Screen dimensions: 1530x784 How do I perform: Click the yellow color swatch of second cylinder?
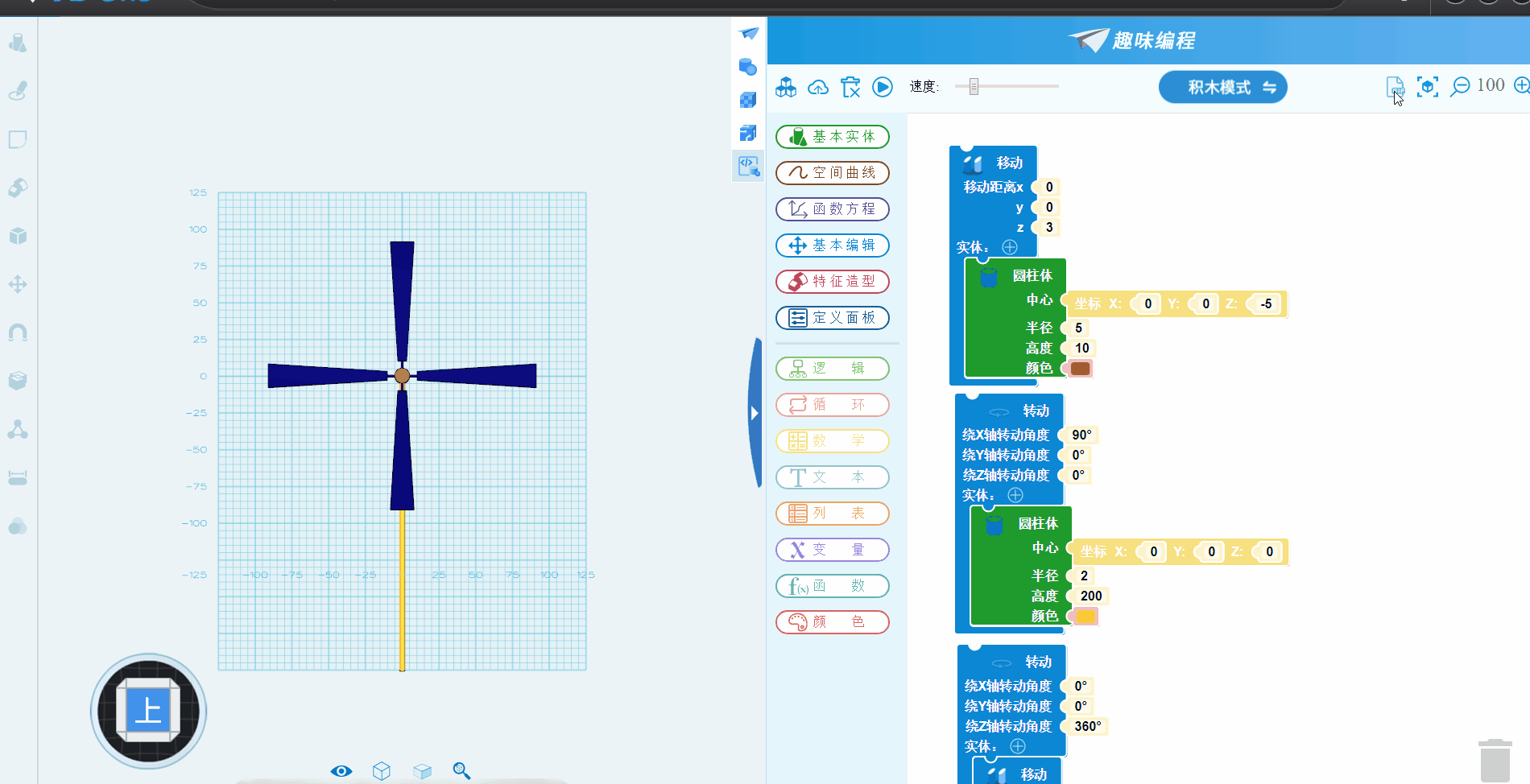click(1085, 617)
